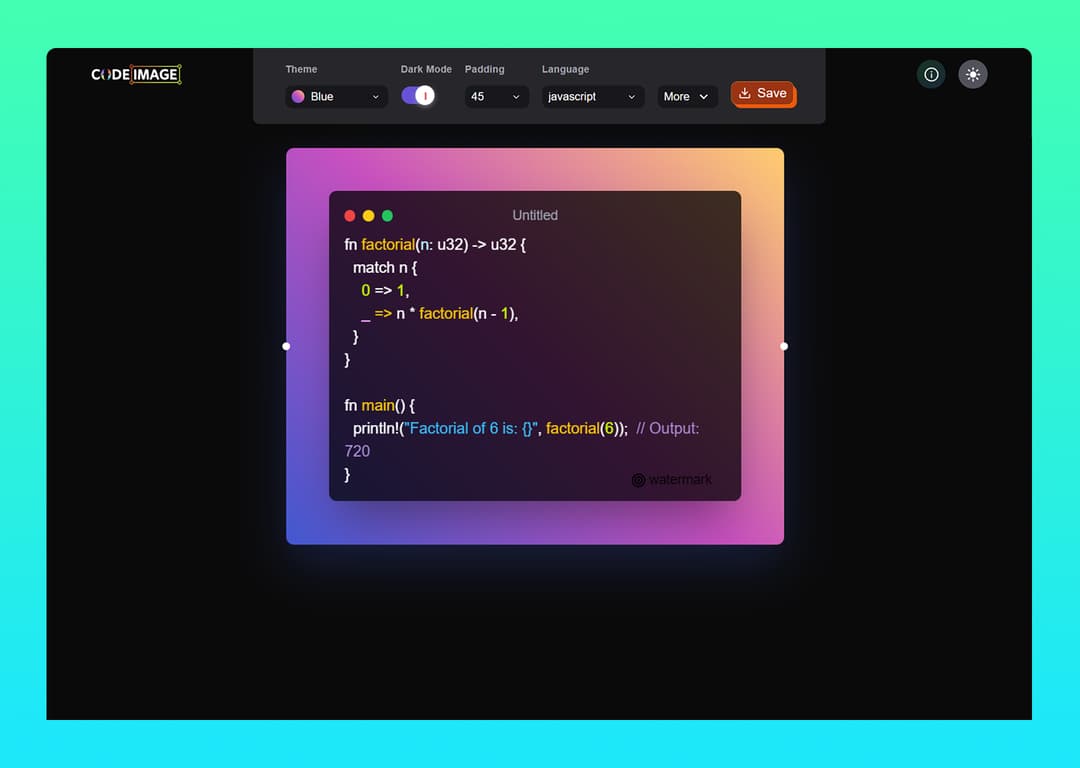Image resolution: width=1080 pixels, height=768 pixels.
Task: Expand the More options menu
Action: pos(687,96)
